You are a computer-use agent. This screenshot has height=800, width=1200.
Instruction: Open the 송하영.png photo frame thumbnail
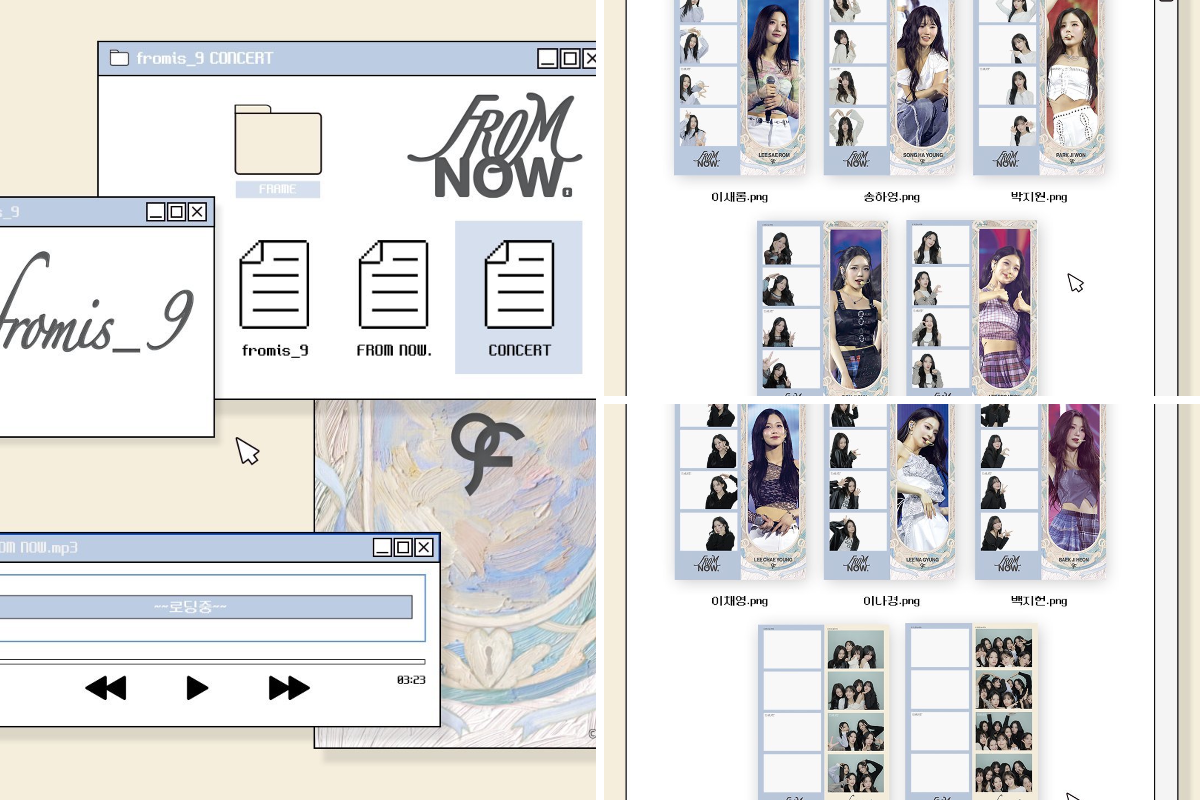click(889, 87)
